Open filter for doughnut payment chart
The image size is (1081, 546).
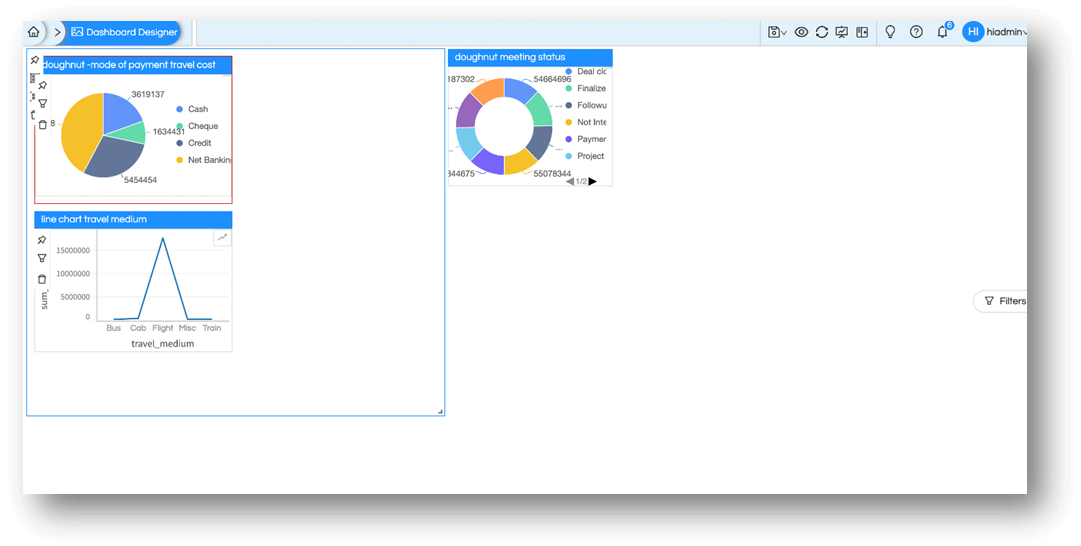[x=43, y=103]
